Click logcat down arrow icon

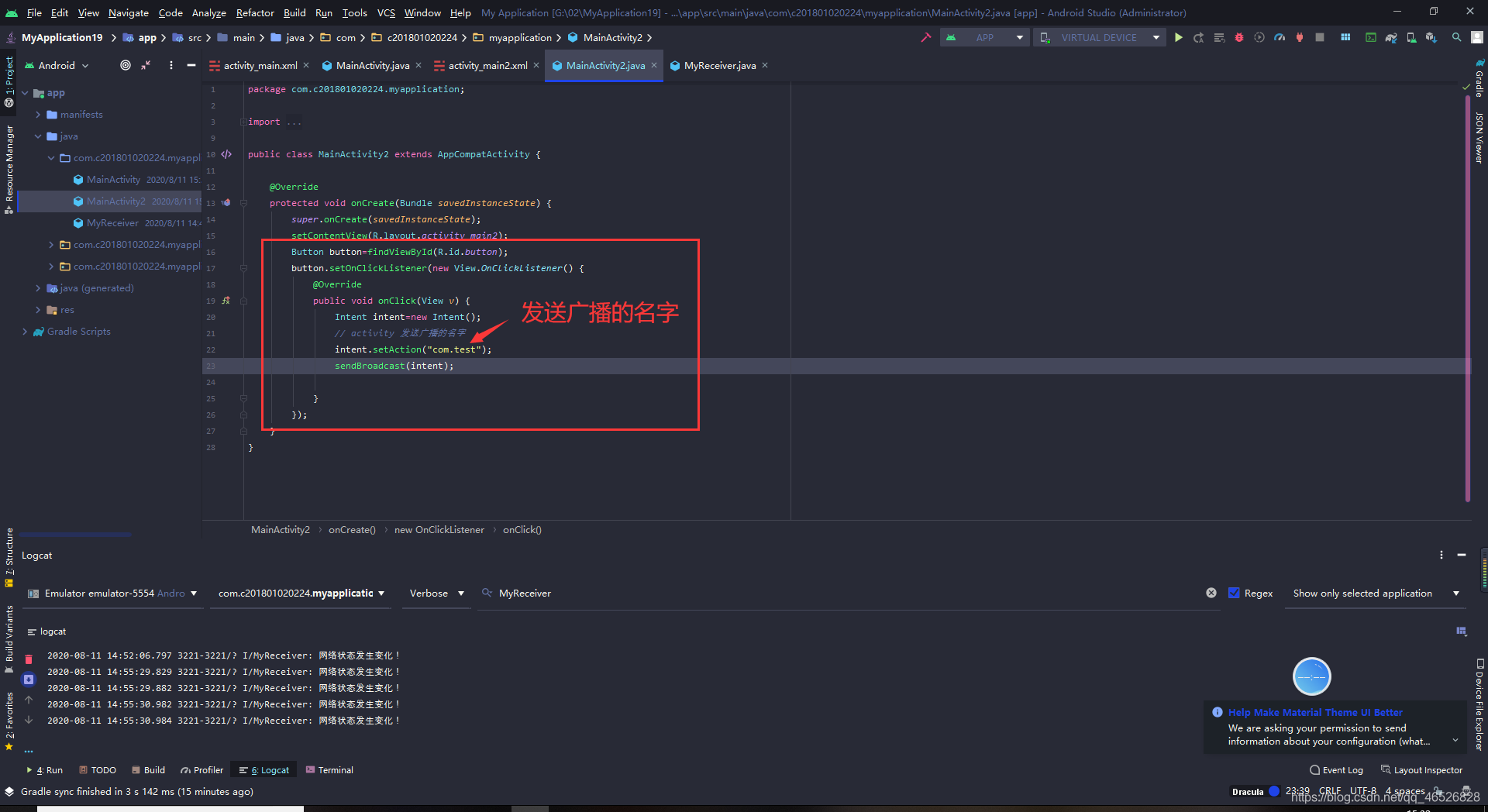(x=29, y=720)
